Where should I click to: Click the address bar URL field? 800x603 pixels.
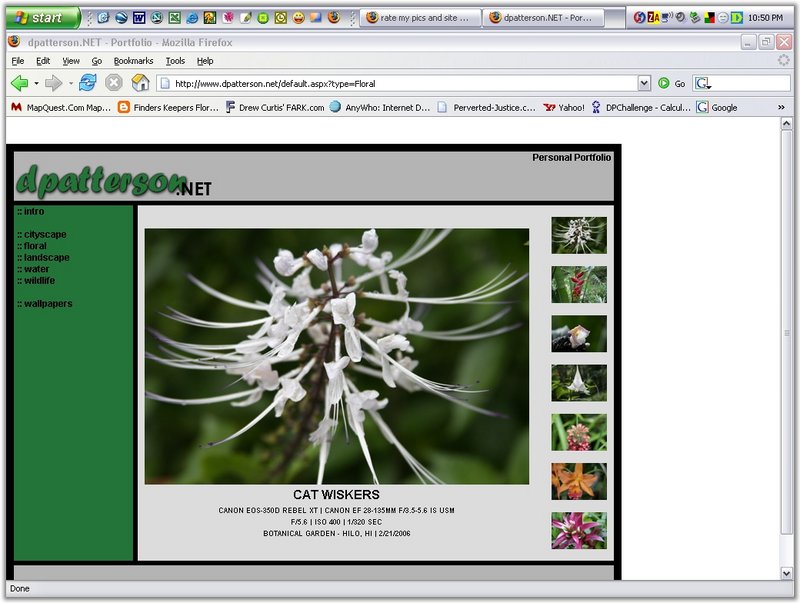pyautogui.click(x=398, y=83)
